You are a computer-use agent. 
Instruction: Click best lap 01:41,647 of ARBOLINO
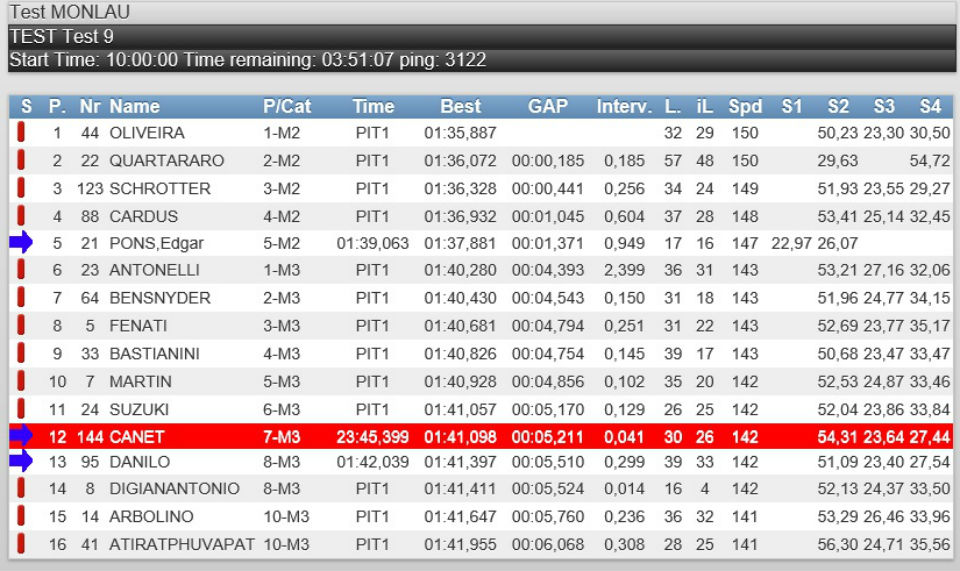pyautogui.click(x=460, y=517)
